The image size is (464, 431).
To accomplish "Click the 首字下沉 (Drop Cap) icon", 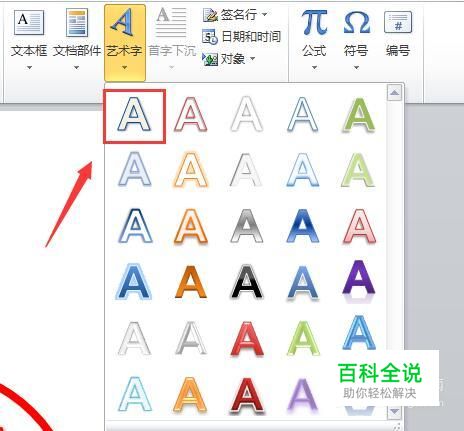I will point(171,23).
